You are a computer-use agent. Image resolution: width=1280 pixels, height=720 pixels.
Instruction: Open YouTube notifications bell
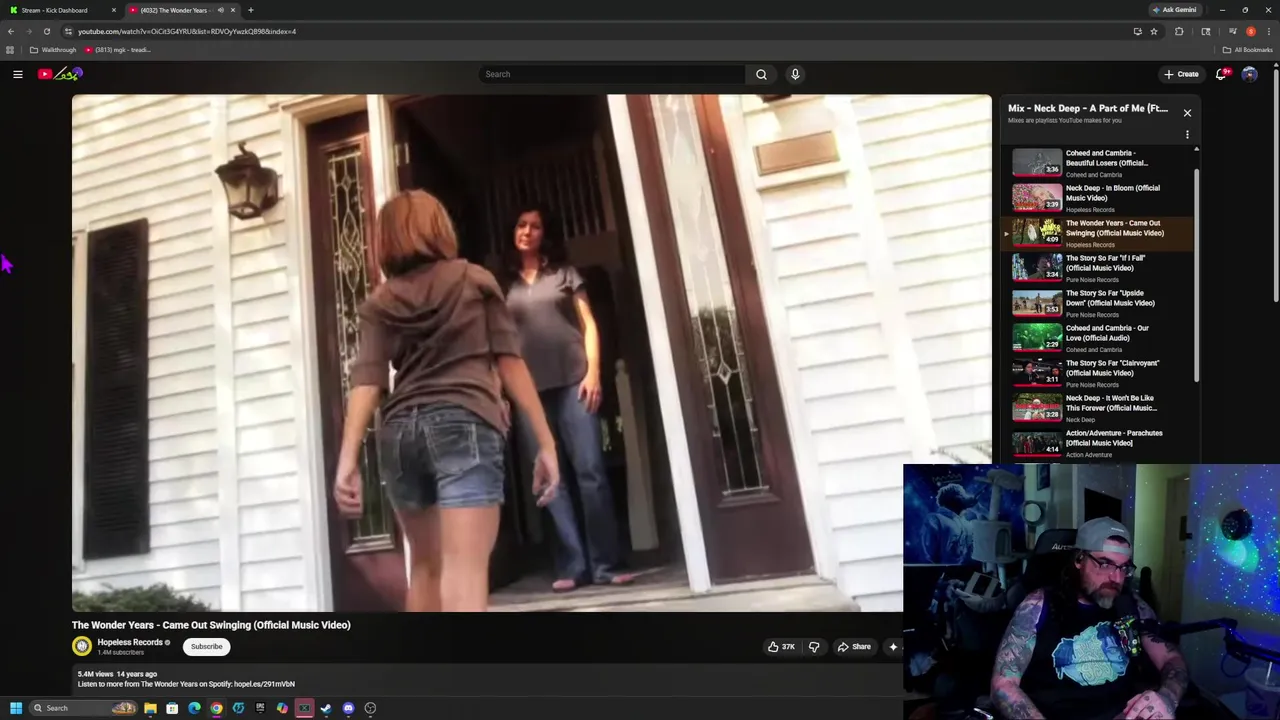[1222, 74]
